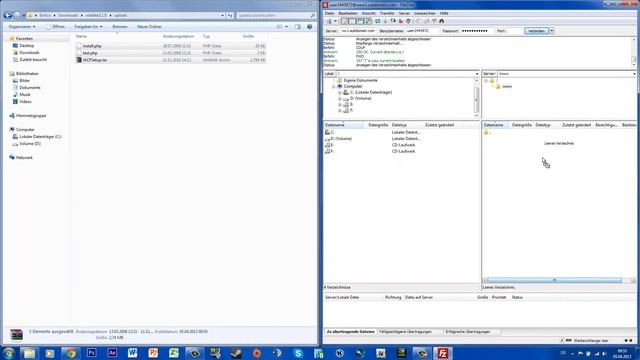Toggle local directory tree display in FileZilla
This screenshot has width=640, height=360.
click(353, 21)
